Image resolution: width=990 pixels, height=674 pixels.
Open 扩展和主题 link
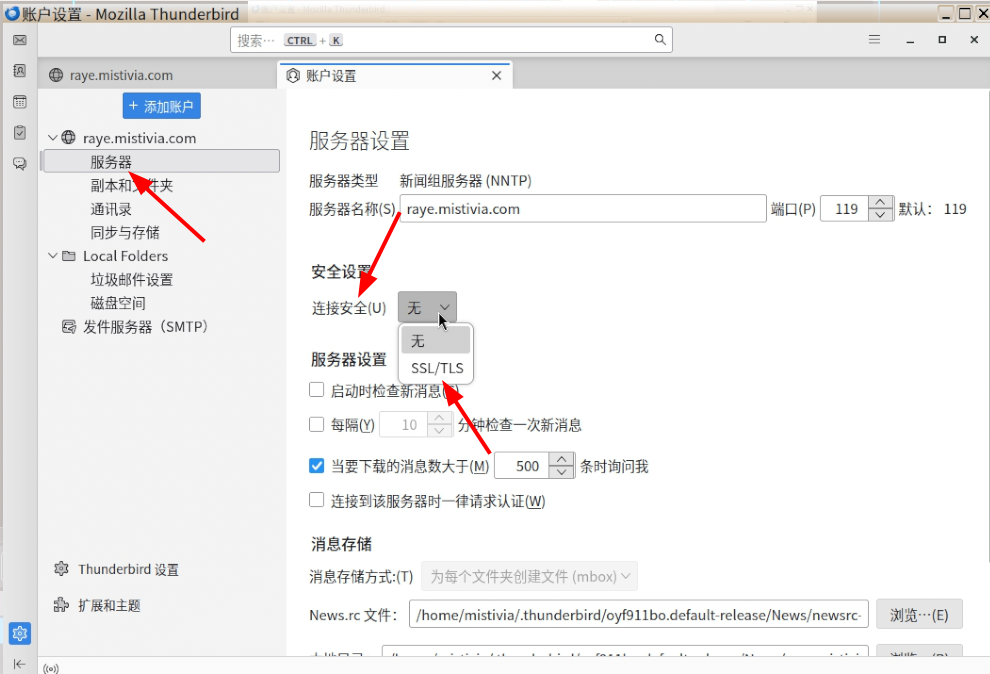point(109,605)
